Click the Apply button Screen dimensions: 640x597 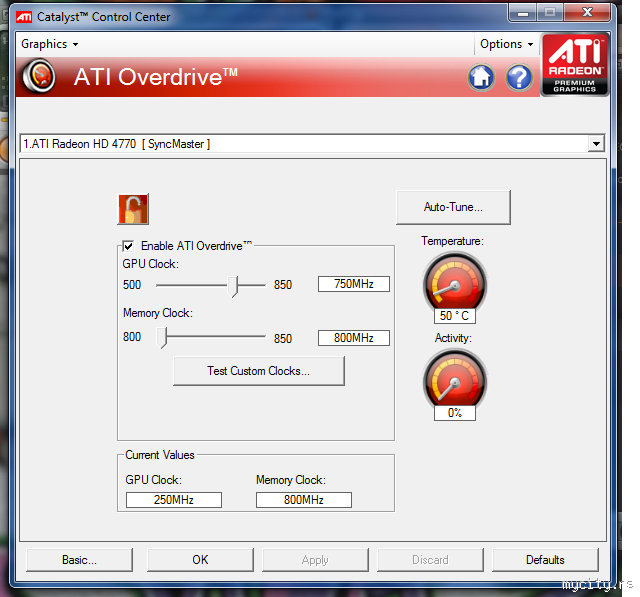click(315, 560)
